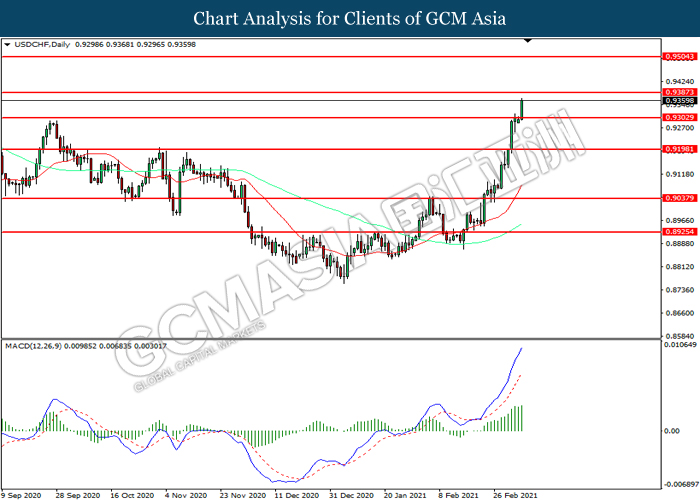Click the USDCHF,Daily symbol label

click(x=42, y=45)
